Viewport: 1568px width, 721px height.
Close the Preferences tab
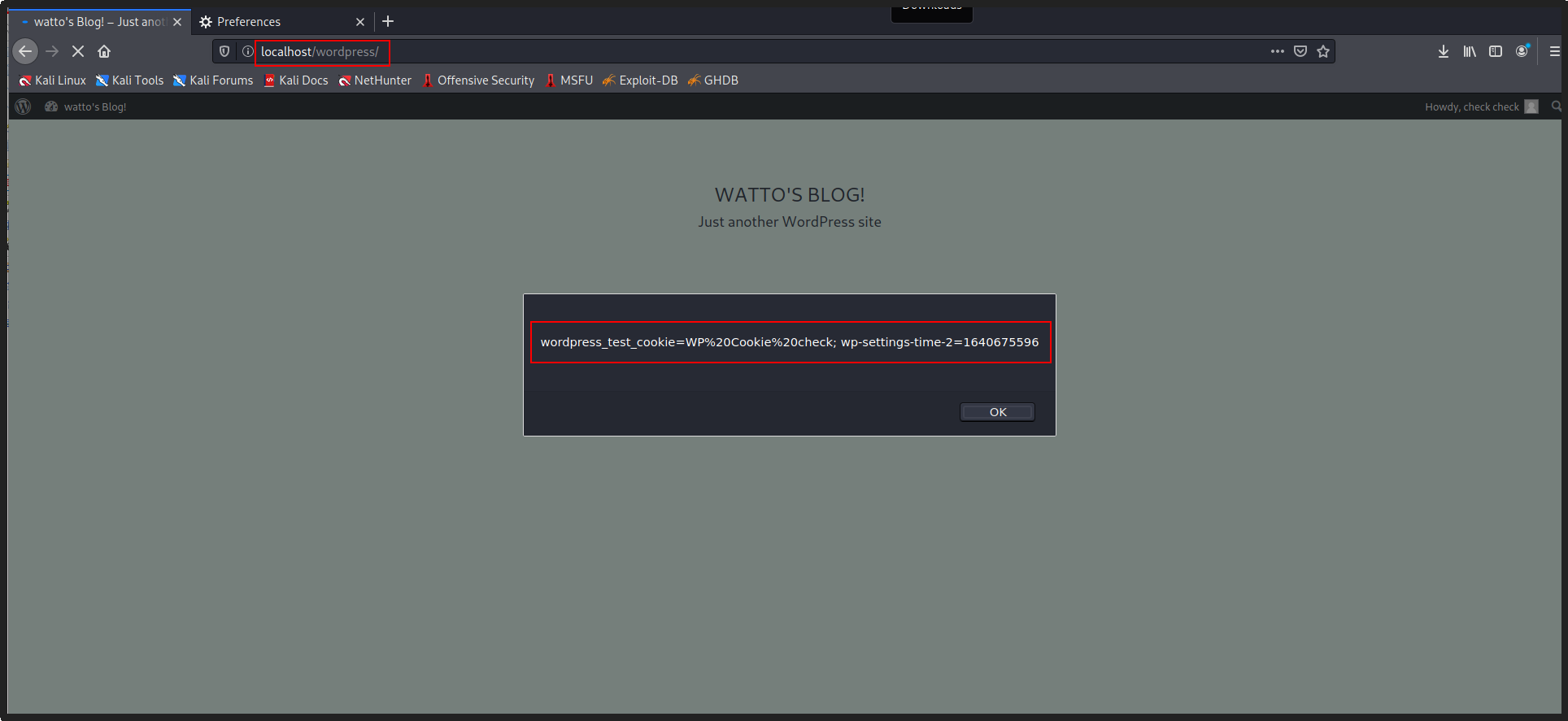click(360, 22)
